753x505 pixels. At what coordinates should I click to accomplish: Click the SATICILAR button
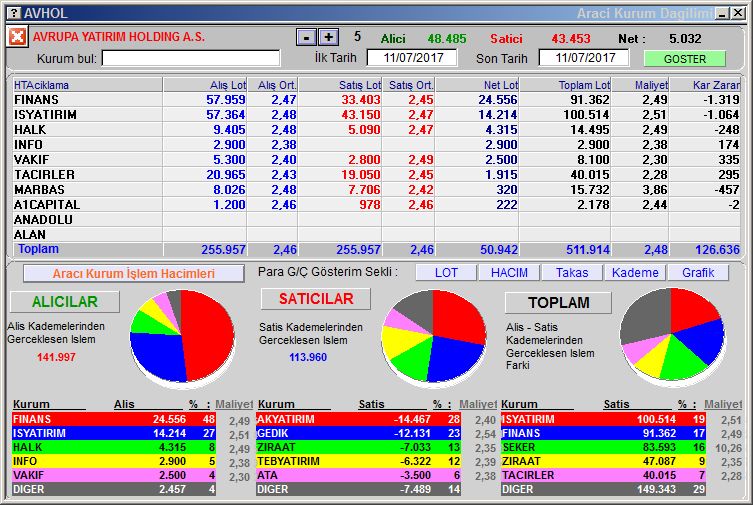316,299
